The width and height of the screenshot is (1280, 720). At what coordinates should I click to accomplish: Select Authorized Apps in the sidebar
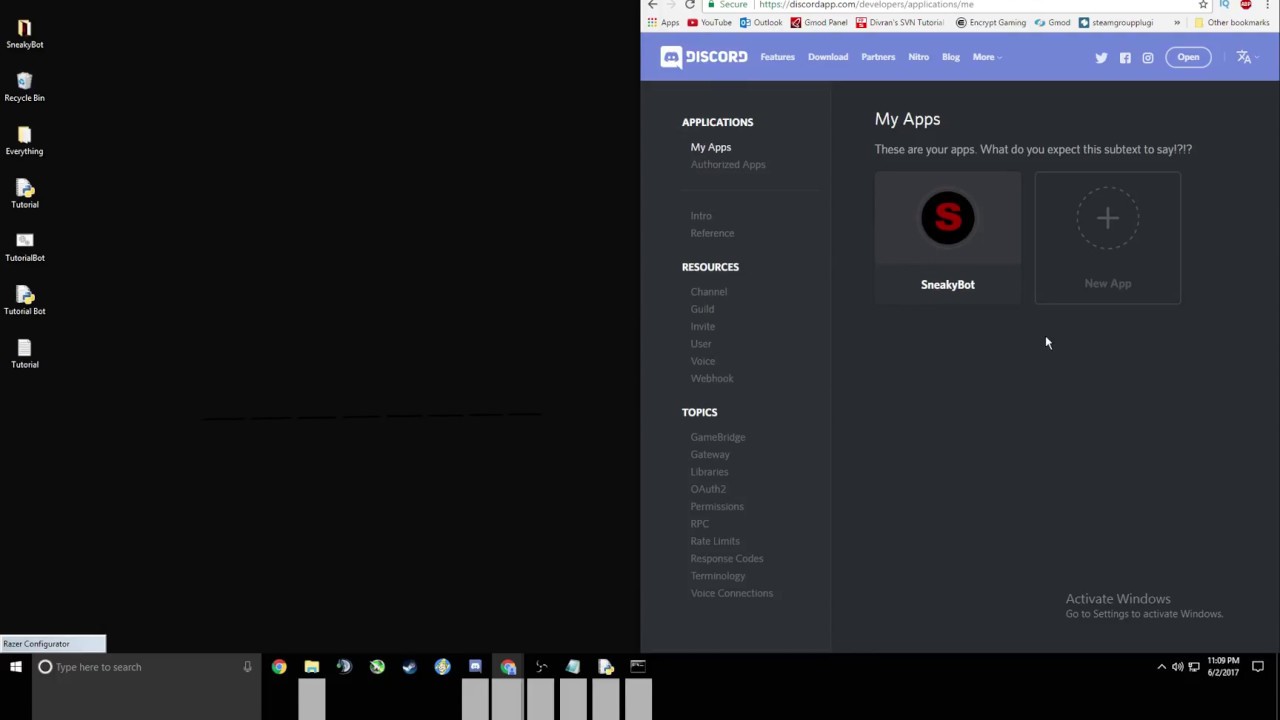(728, 164)
